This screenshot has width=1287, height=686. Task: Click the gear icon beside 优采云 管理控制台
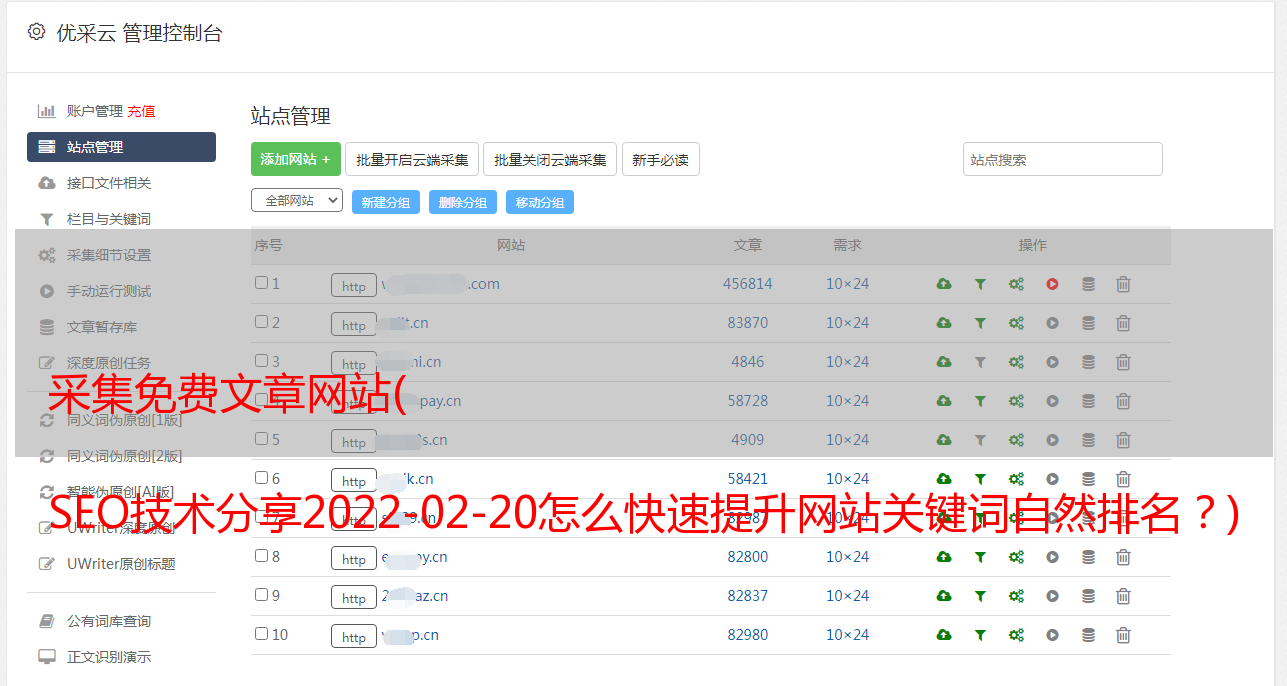click(x=36, y=32)
